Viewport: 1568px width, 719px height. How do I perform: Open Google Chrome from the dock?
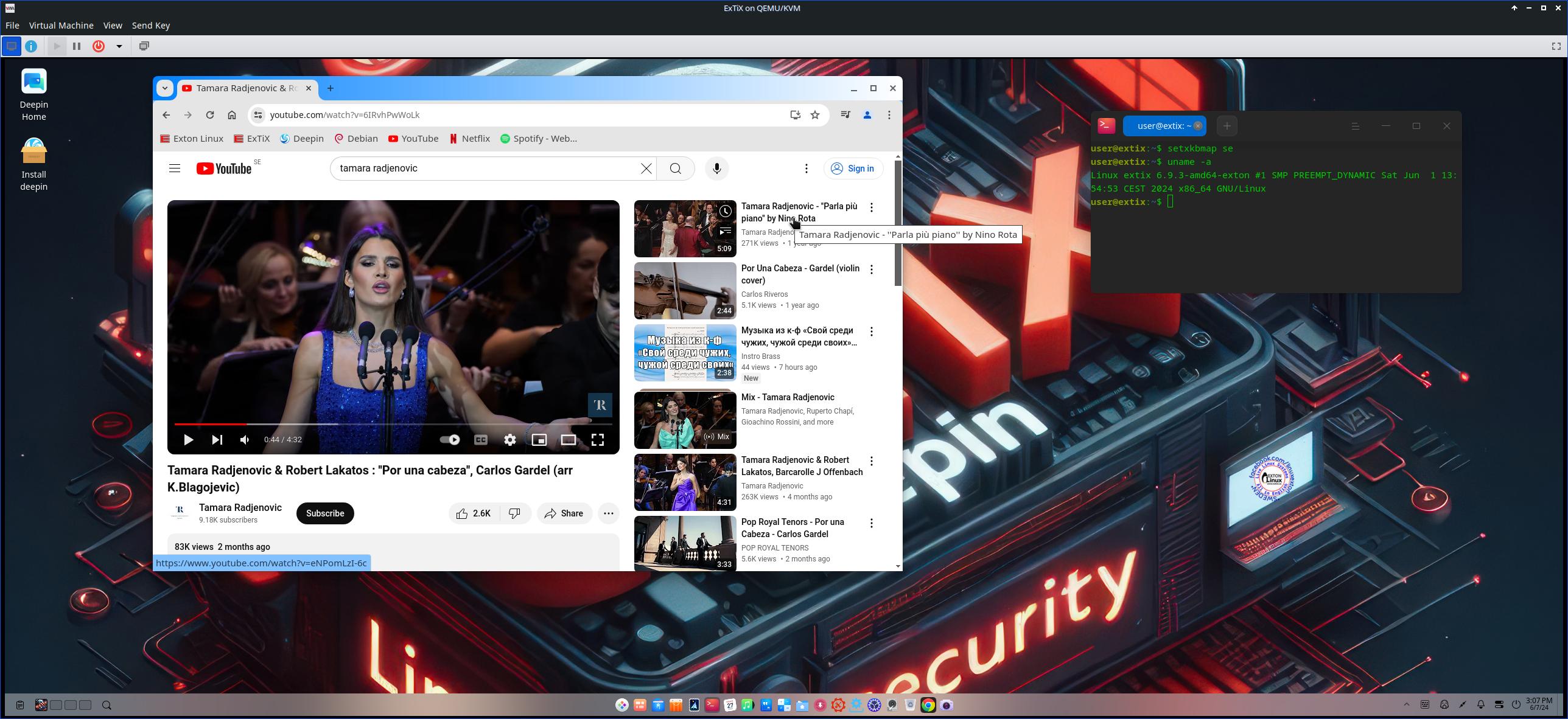pos(928,705)
